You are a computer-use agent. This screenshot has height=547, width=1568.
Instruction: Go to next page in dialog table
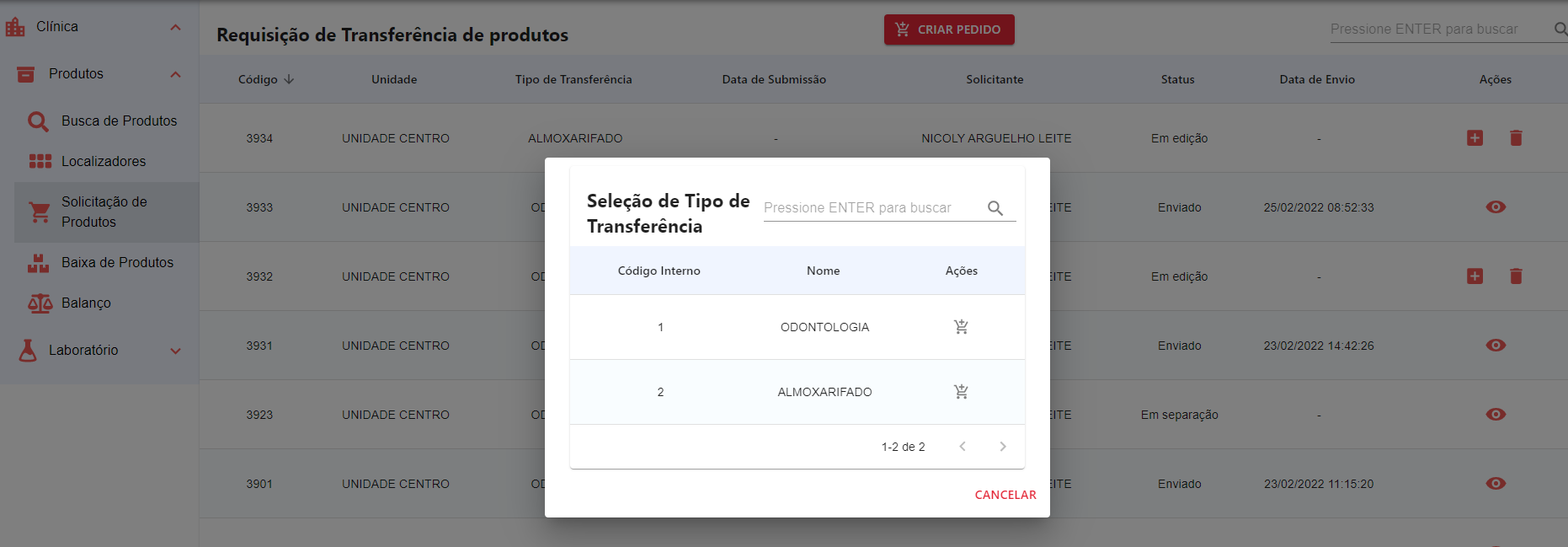click(1002, 447)
